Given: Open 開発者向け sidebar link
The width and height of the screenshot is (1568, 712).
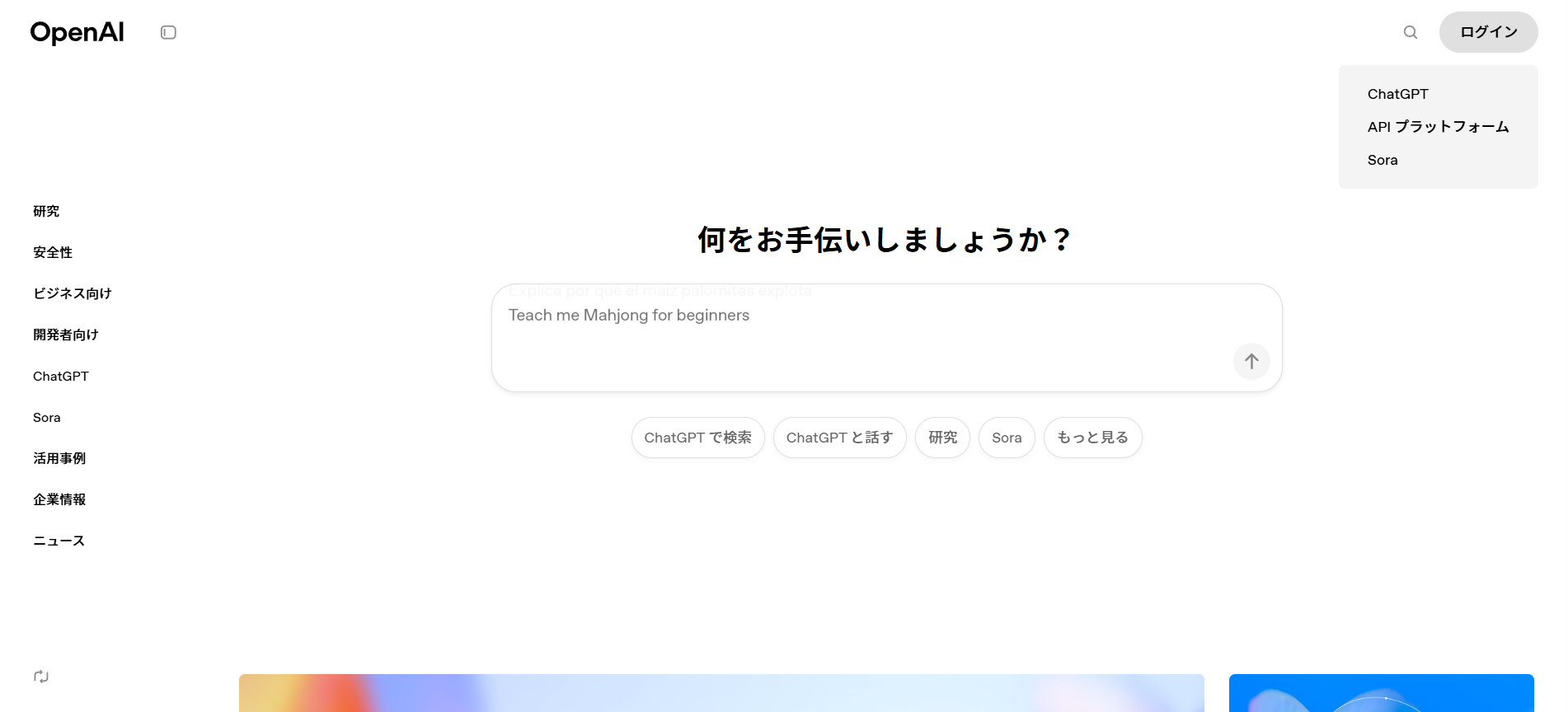Looking at the screenshot, I should pyautogui.click(x=65, y=335).
